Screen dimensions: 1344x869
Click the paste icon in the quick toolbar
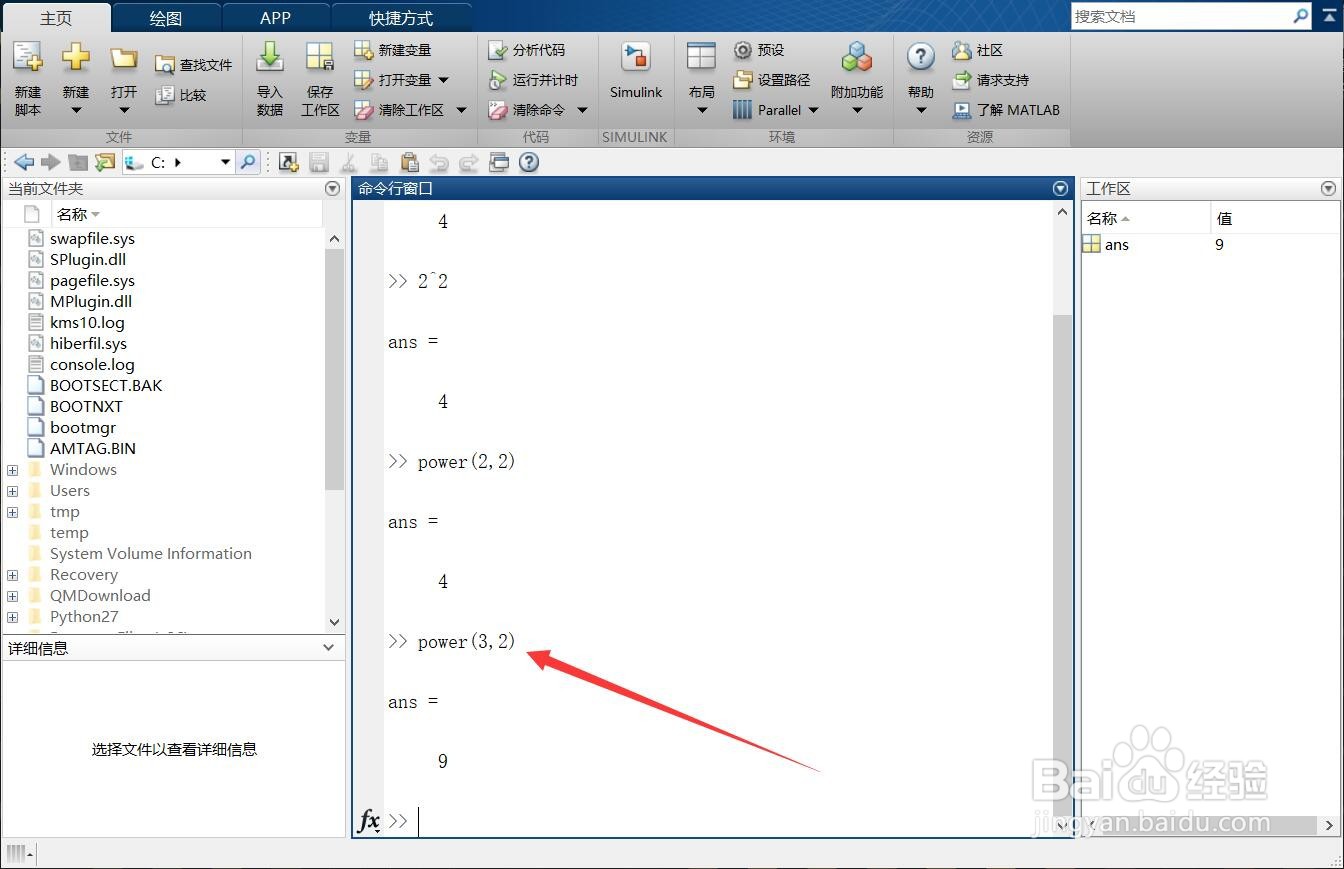tap(409, 162)
